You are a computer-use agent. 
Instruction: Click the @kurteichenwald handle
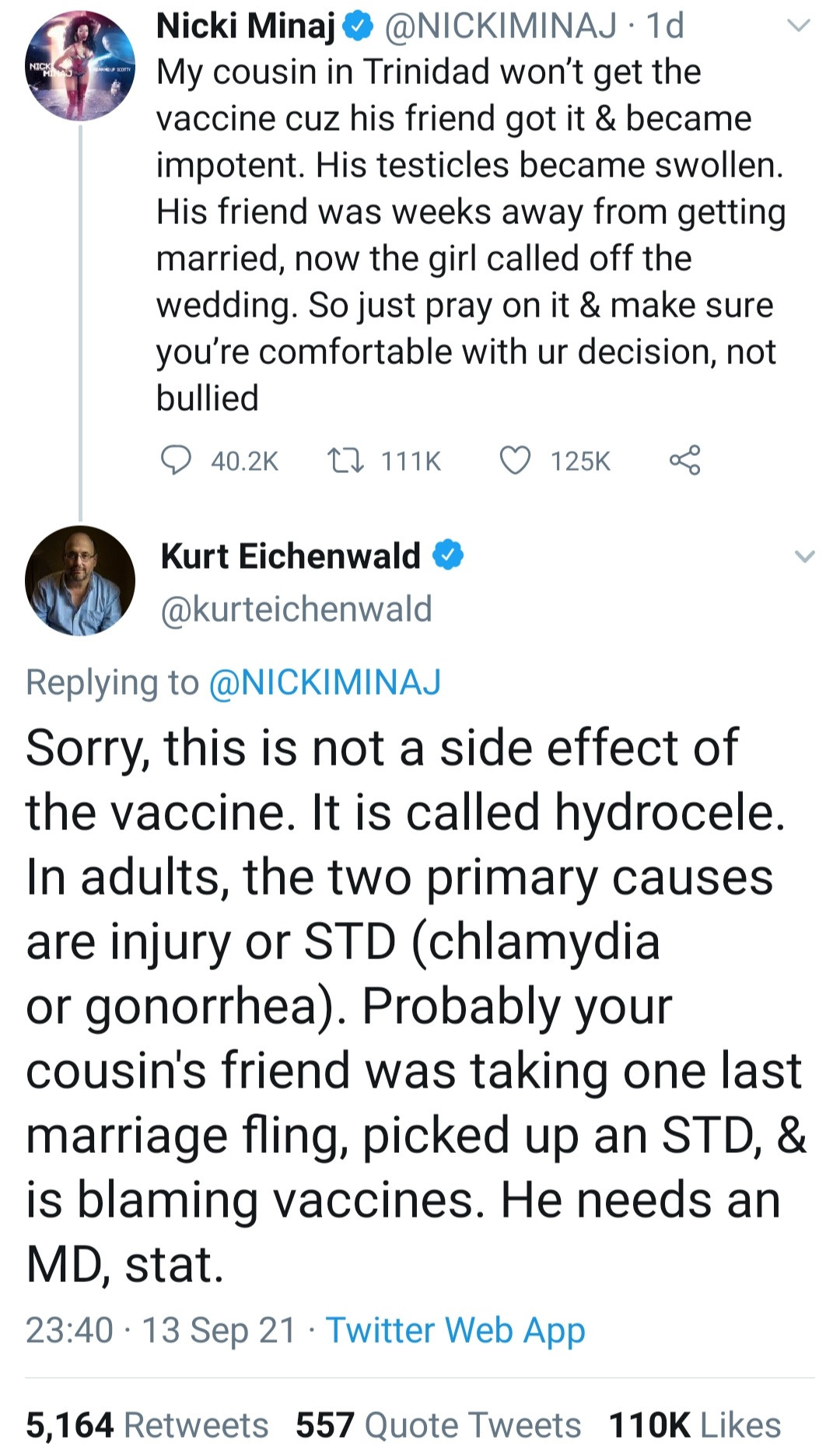click(296, 608)
